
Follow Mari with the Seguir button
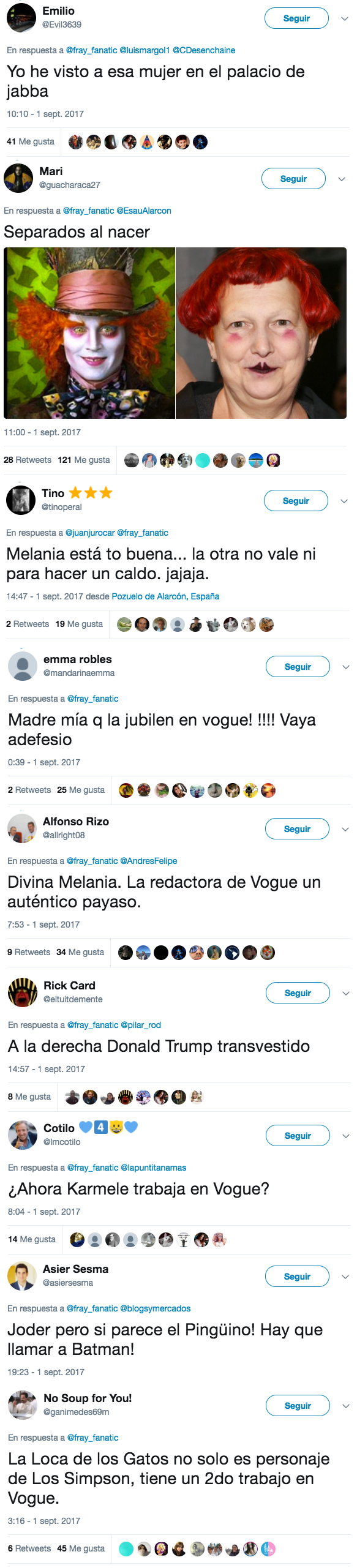[293, 179]
